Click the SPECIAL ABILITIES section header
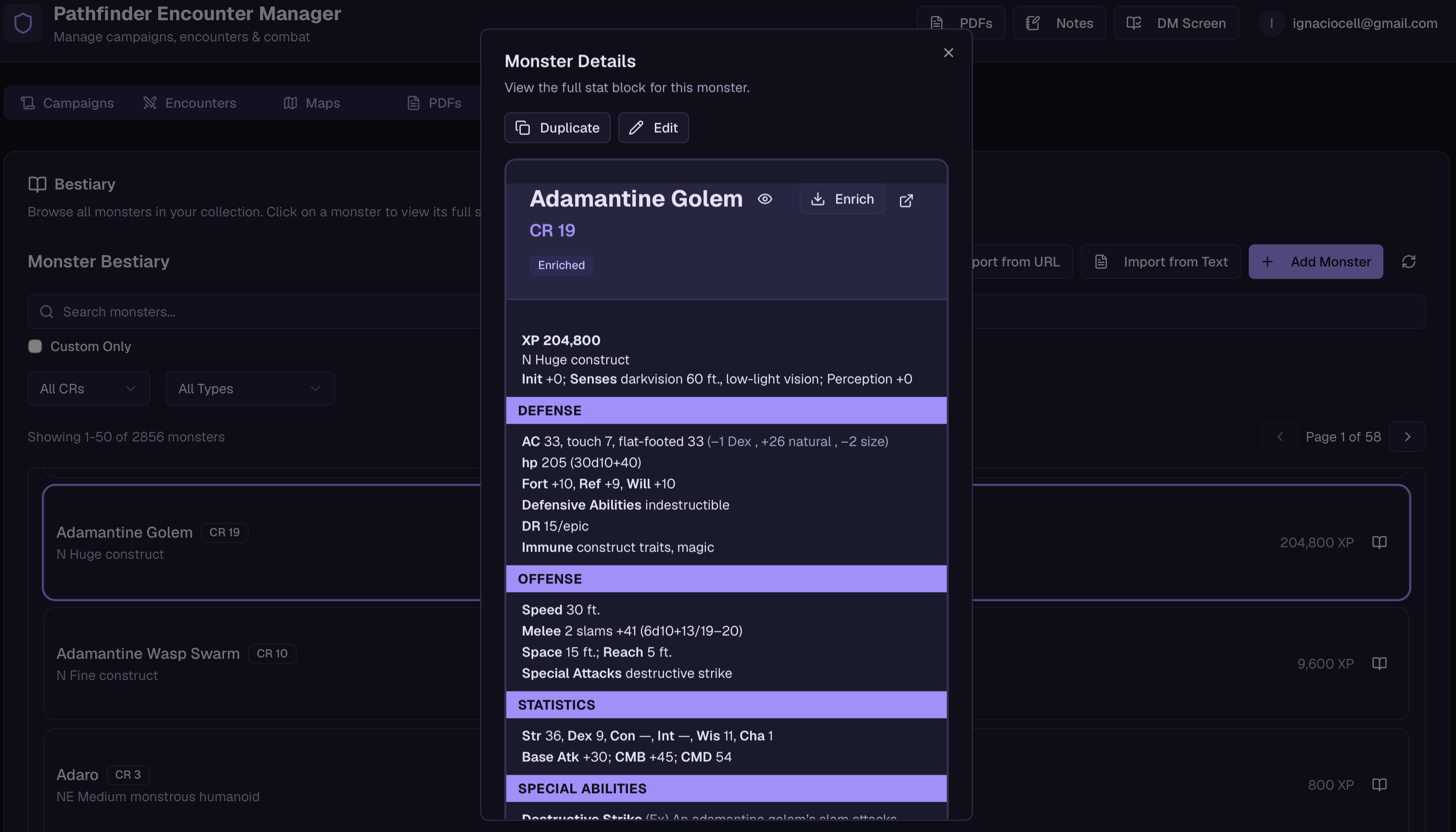The image size is (1456, 832). pos(727,789)
